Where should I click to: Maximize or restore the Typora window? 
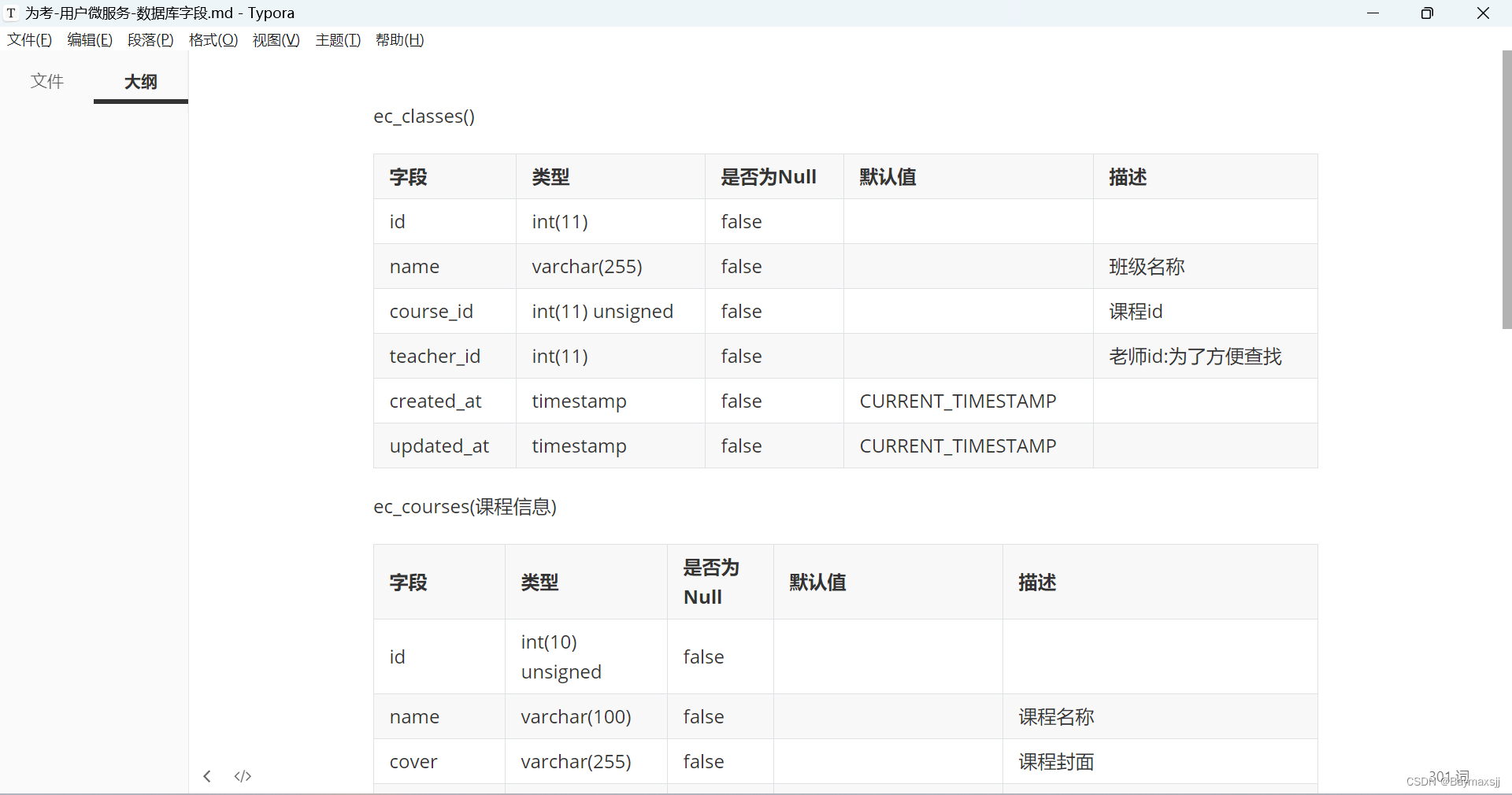coord(1427,13)
